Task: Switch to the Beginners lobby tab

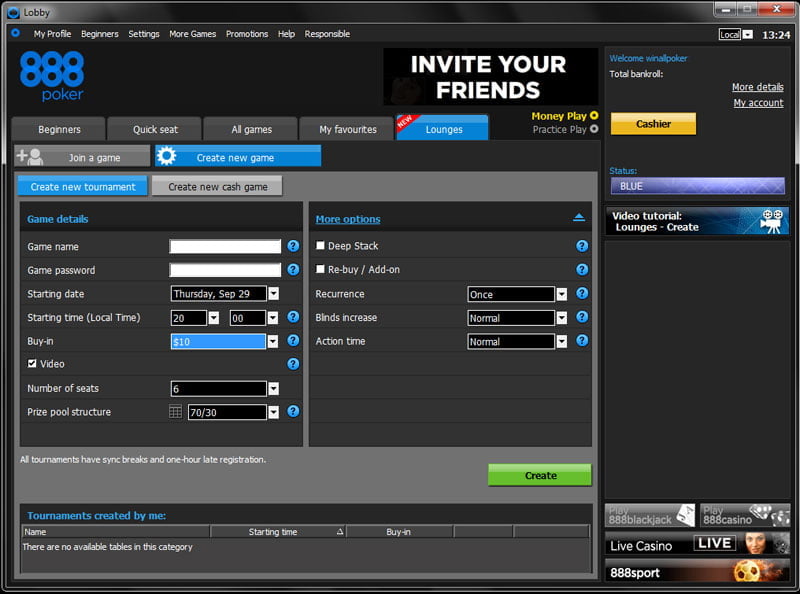Action: [x=59, y=129]
